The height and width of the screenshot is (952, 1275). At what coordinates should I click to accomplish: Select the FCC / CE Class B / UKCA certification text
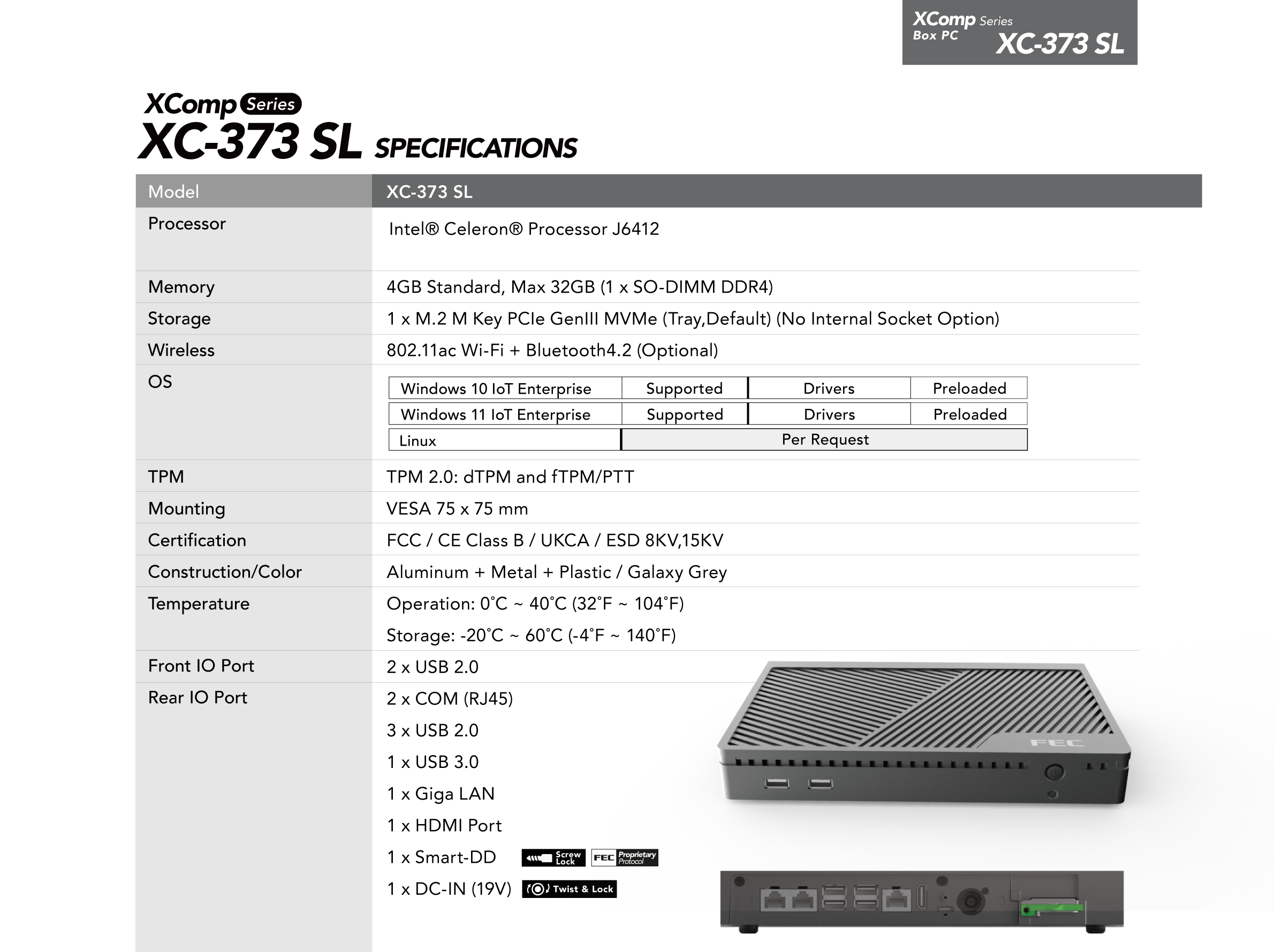[x=555, y=540]
